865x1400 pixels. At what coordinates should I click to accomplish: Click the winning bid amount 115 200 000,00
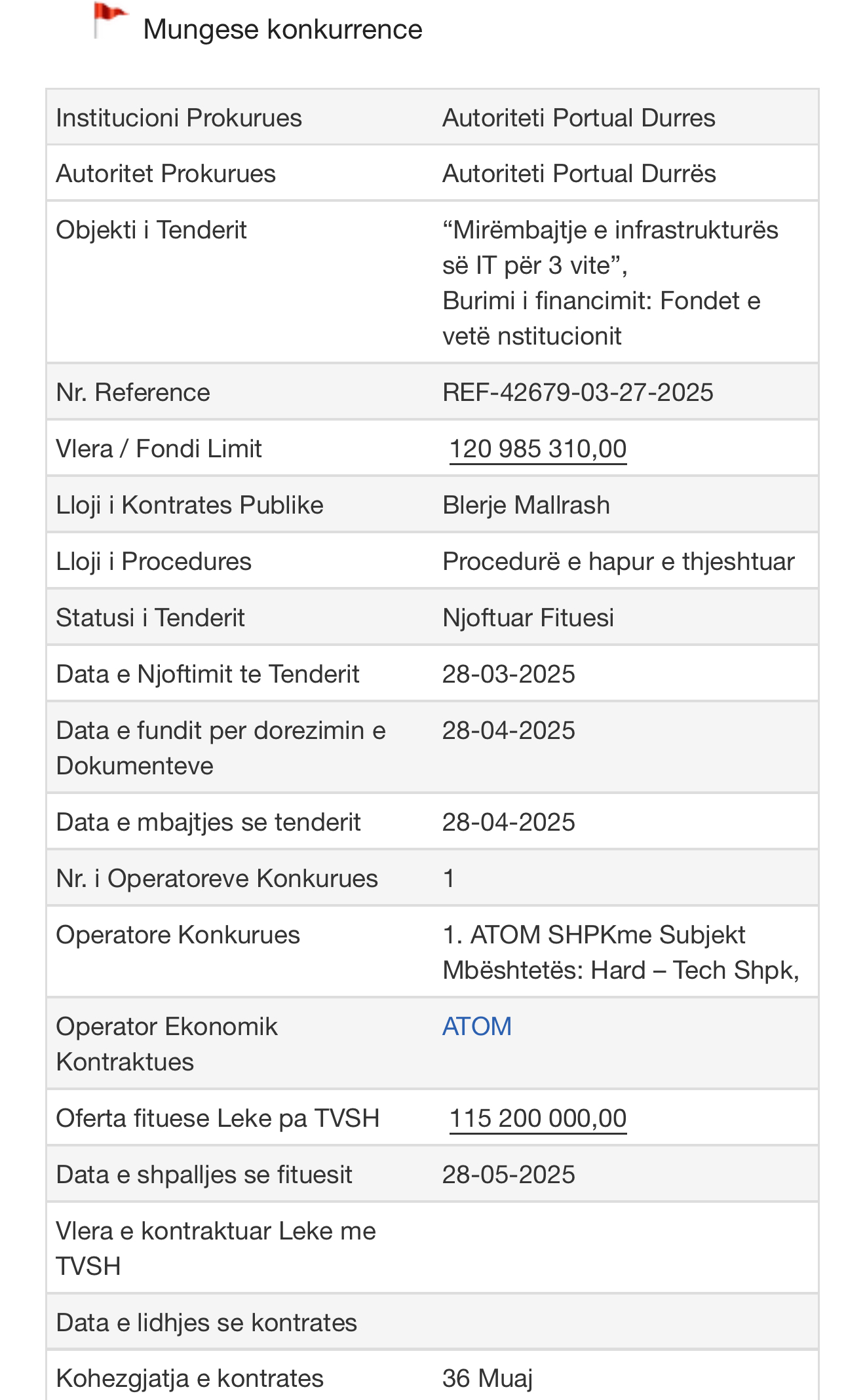538,1118
